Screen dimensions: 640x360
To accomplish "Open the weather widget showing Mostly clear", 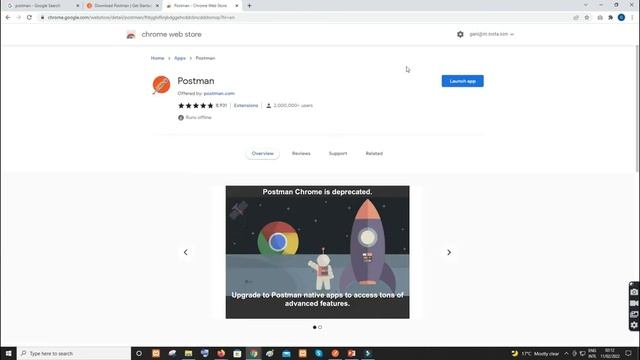I will pyautogui.click(x=535, y=353).
